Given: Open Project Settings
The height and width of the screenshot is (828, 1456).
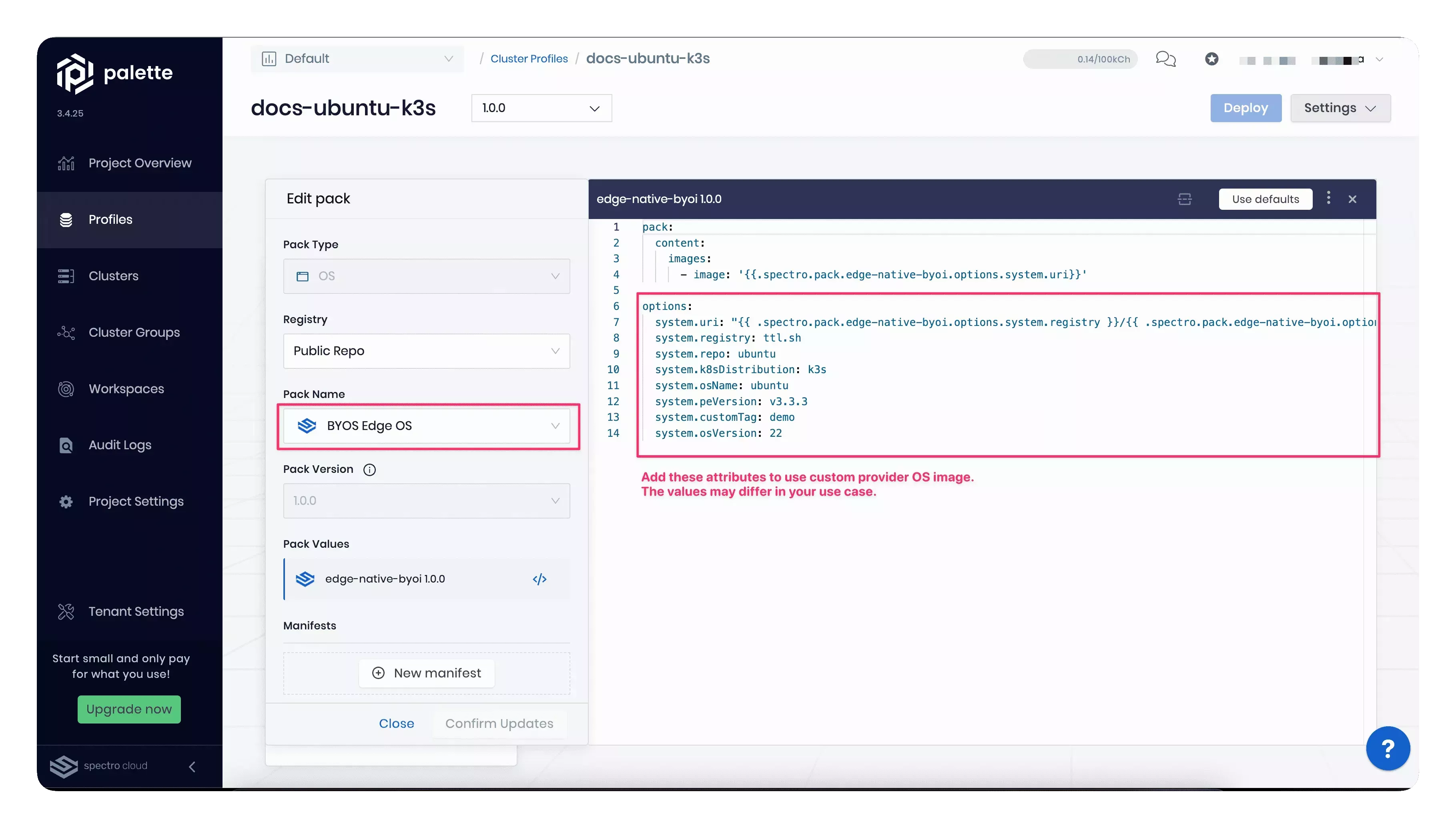Looking at the screenshot, I should tap(130, 502).
